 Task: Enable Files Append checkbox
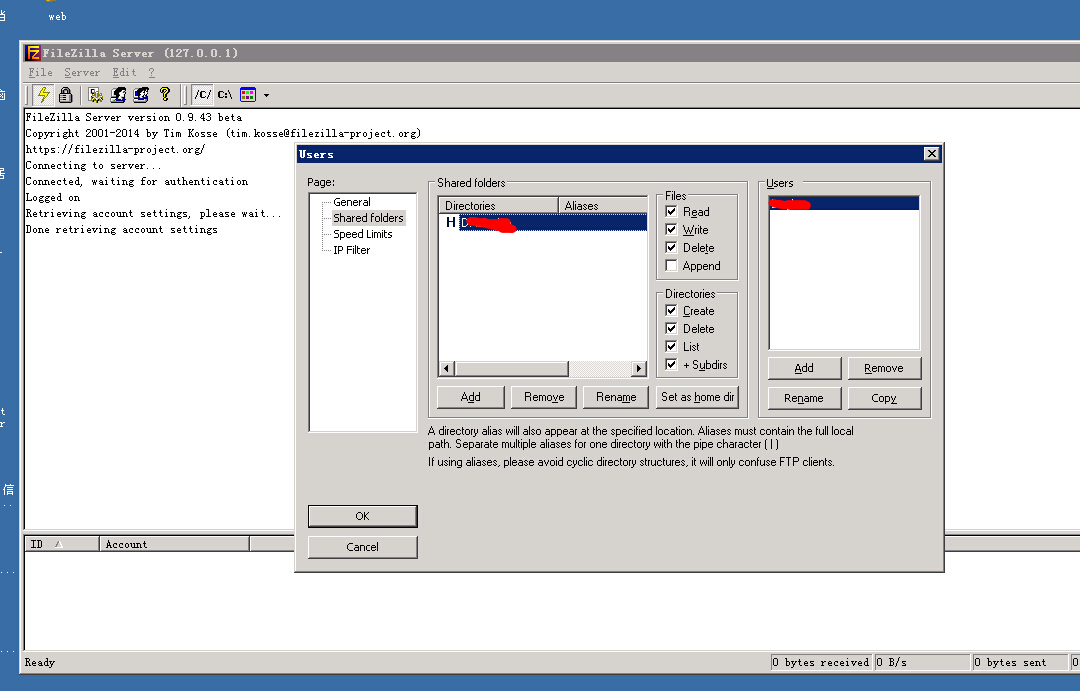(x=672, y=265)
